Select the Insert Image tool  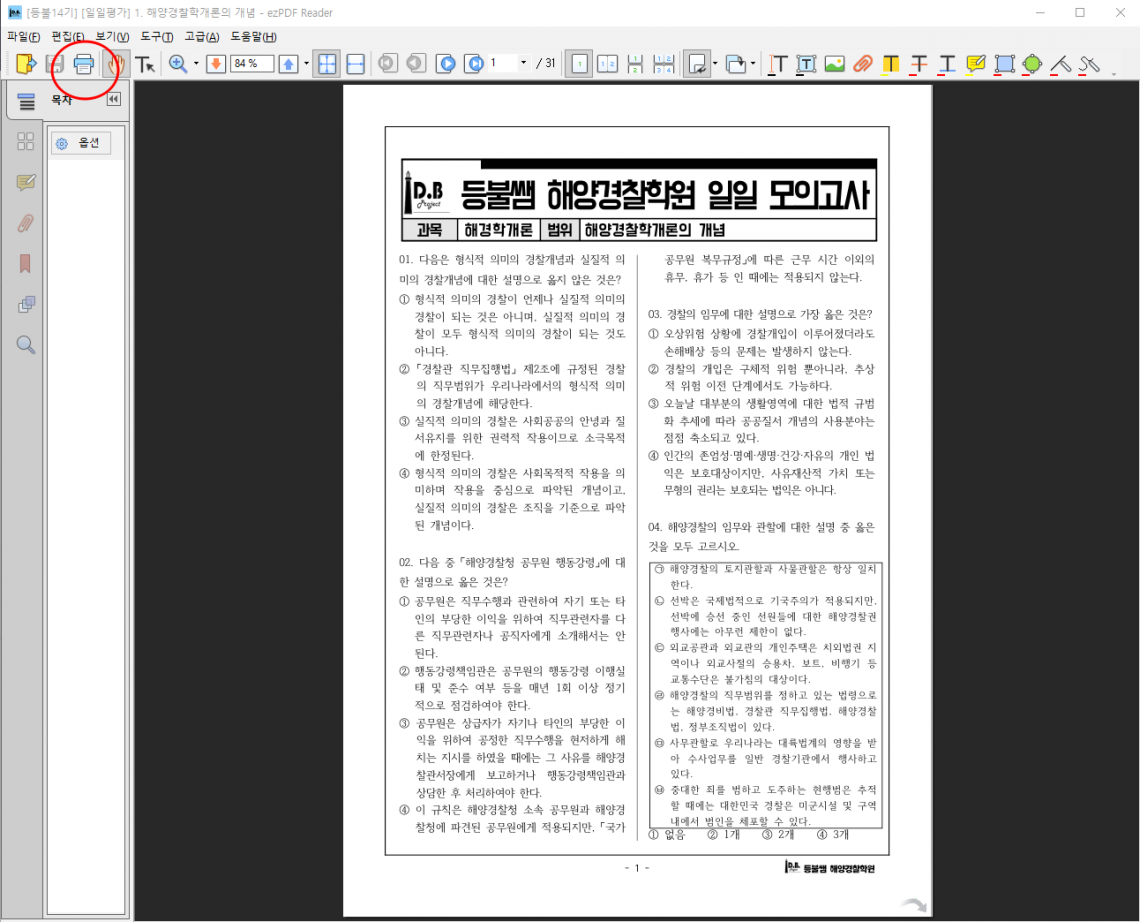[x=835, y=64]
